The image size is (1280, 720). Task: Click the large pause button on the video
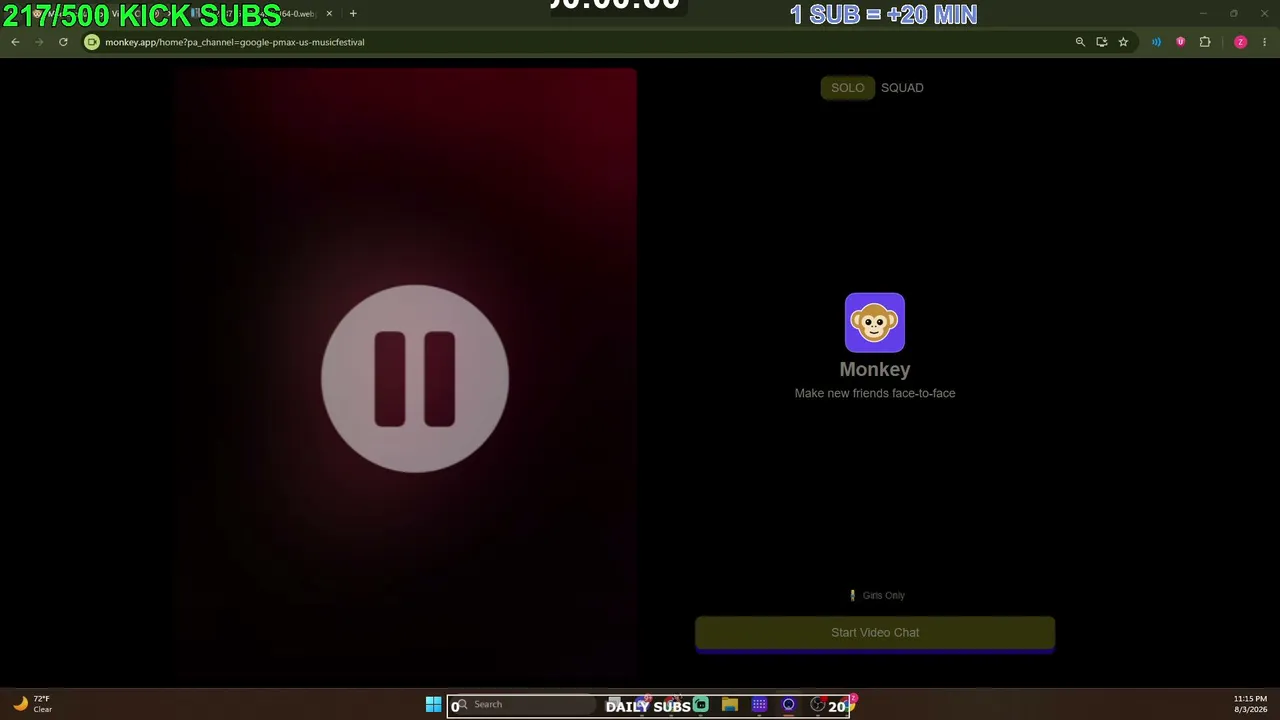pyautogui.click(x=415, y=378)
